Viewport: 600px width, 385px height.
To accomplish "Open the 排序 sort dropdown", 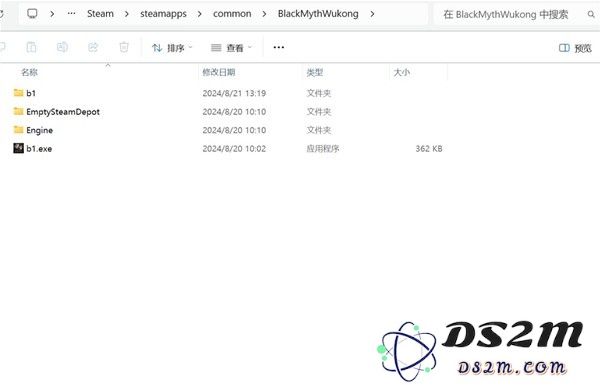I will coord(172,48).
